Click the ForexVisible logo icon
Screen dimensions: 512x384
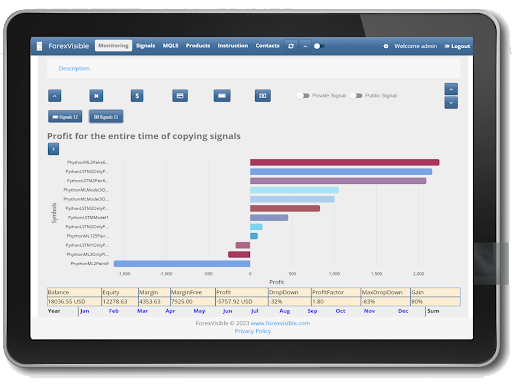tap(39, 46)
